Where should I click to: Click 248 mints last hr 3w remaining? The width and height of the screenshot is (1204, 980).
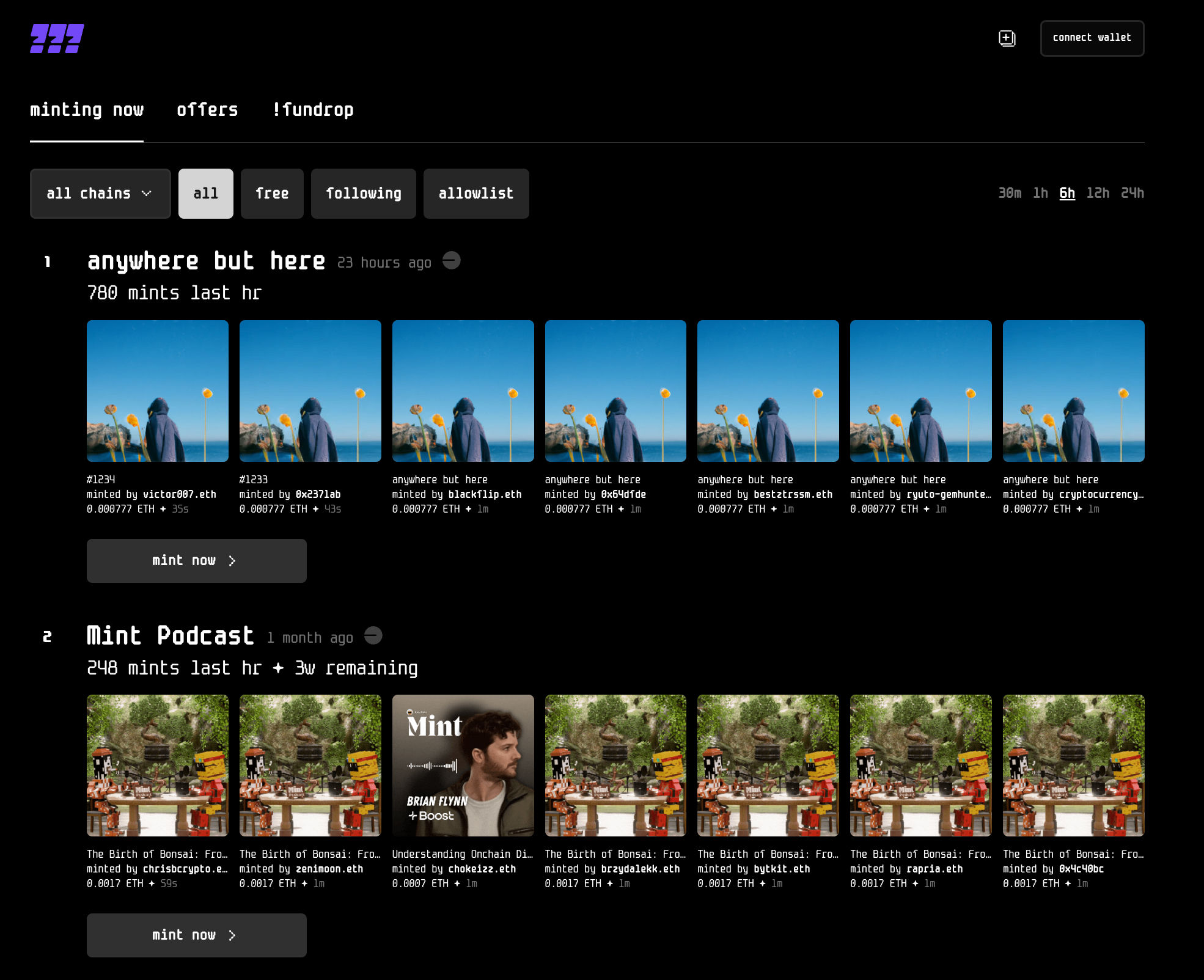point(252,668)
